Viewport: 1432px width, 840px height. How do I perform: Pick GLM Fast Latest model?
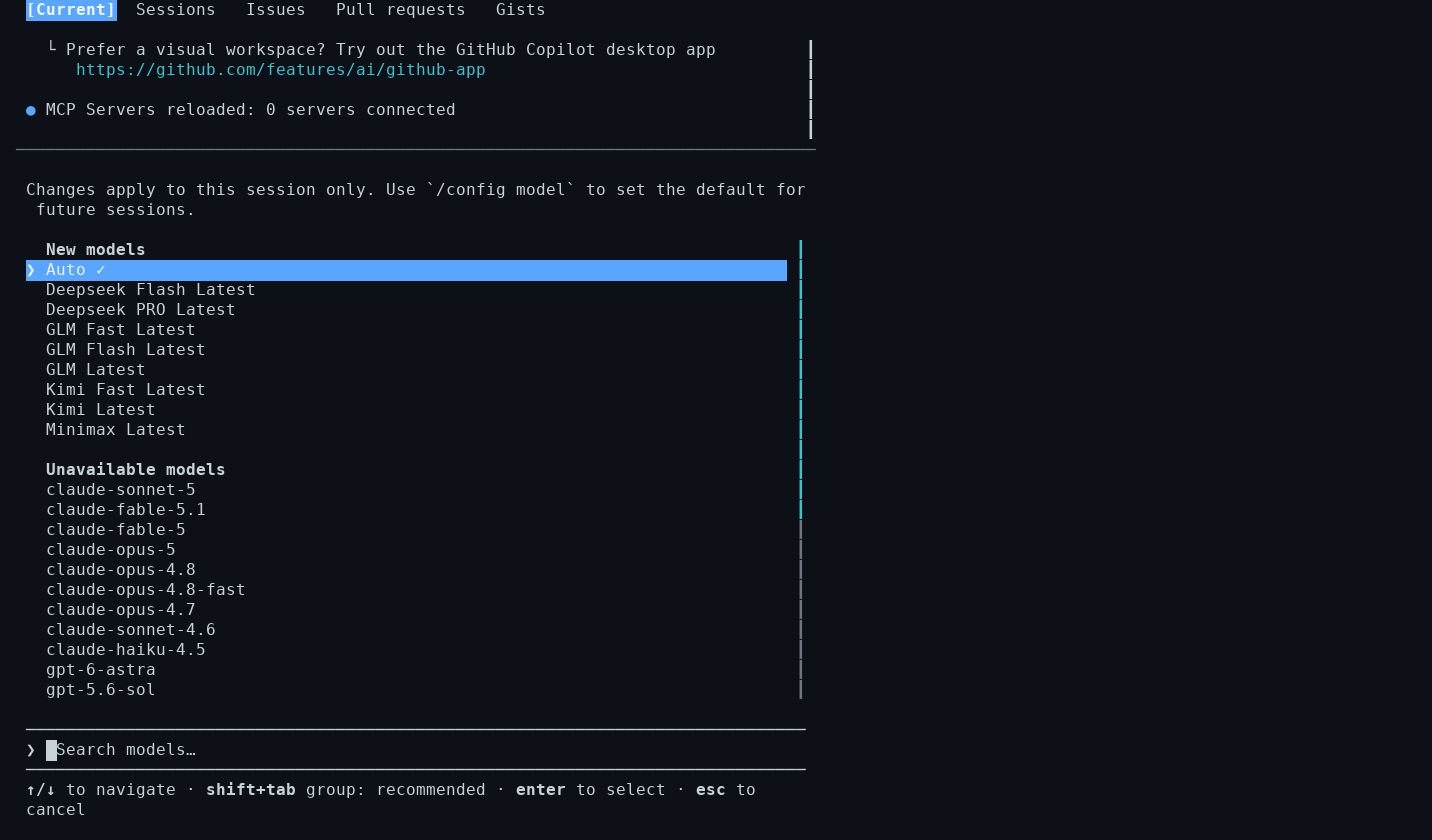click(x=121, y=330)
